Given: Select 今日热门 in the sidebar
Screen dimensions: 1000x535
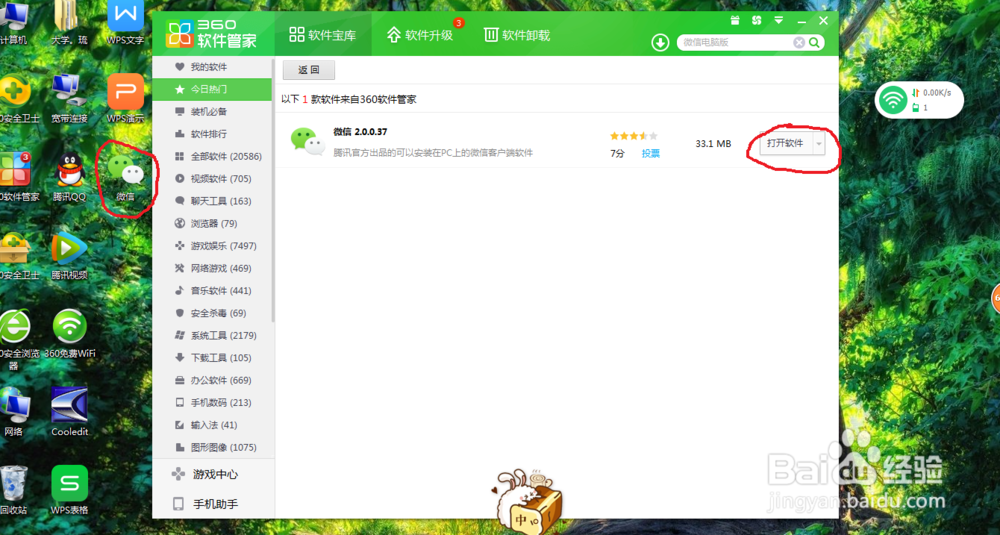Looking at the screenshot, I should (x=212, y=89).
